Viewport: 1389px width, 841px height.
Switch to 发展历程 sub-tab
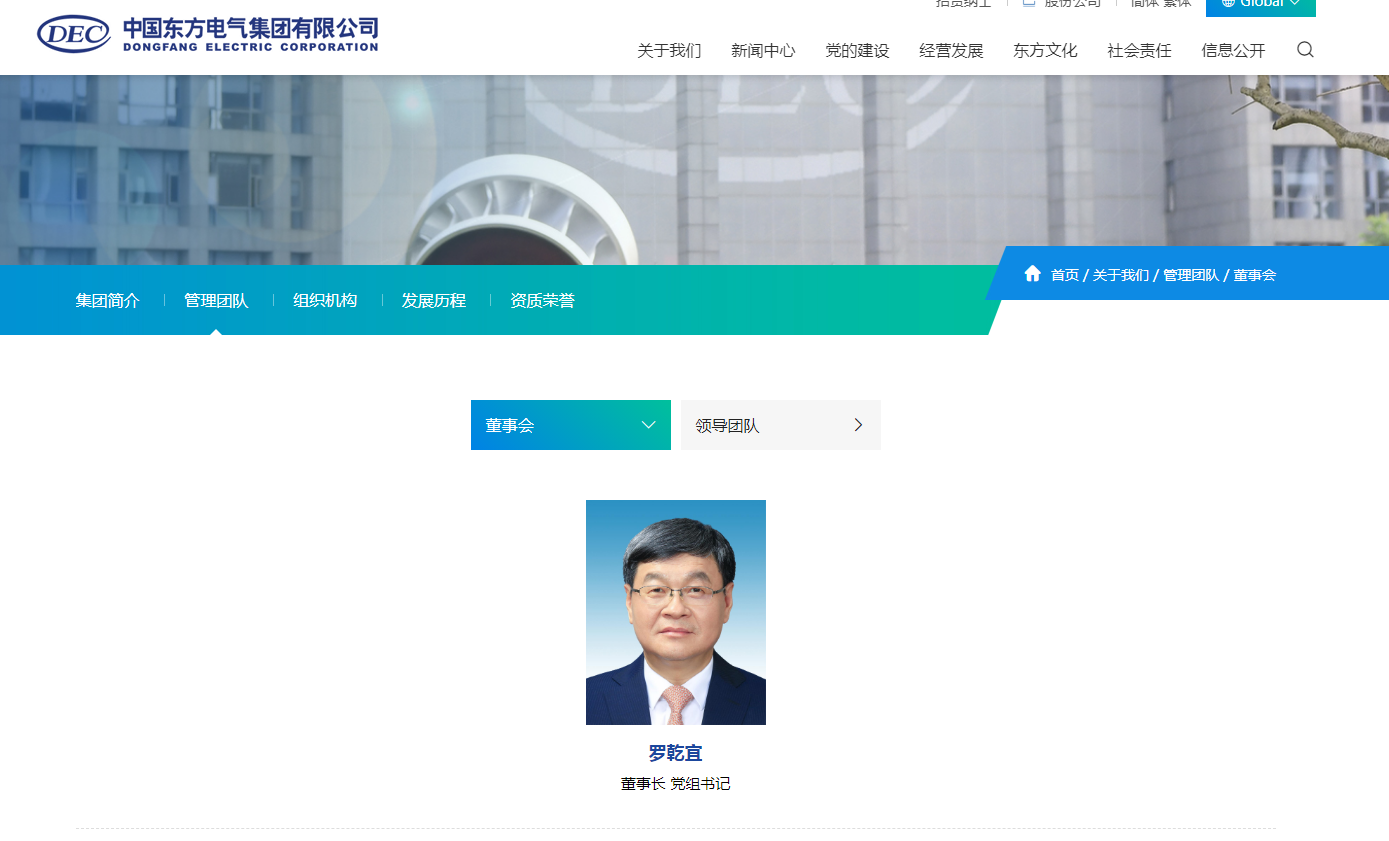click(x=434, y=300)
